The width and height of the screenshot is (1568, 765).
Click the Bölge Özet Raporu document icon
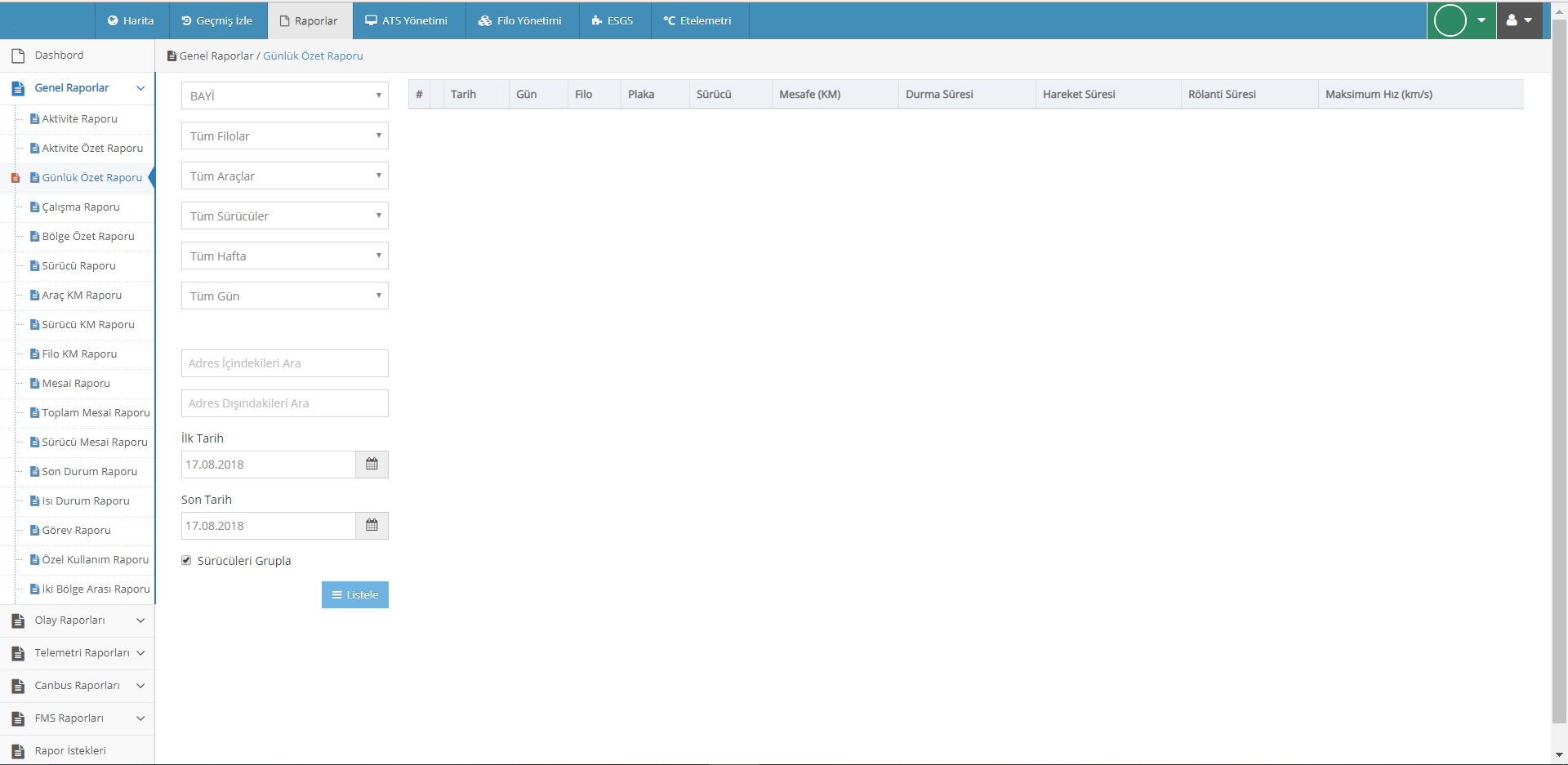coord(34,236)
